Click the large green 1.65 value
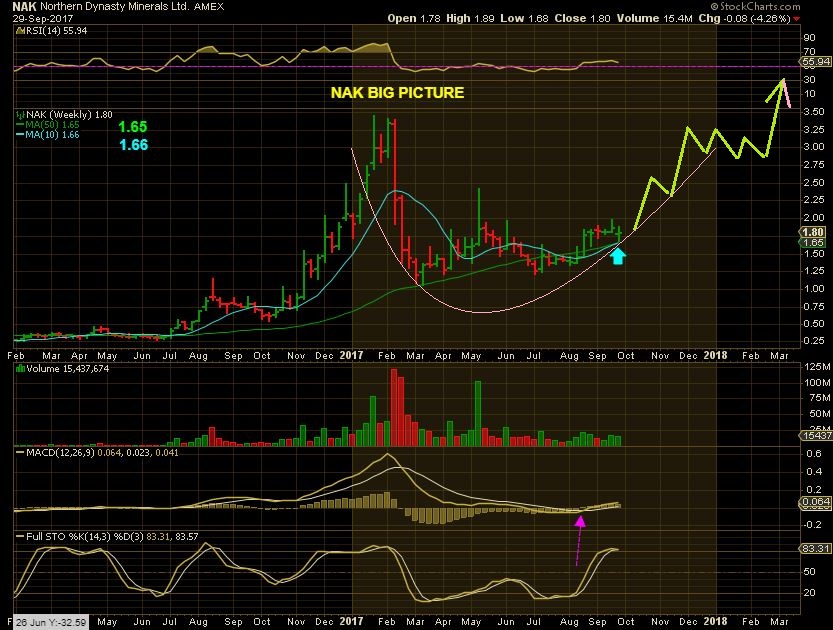 (133, 127)
